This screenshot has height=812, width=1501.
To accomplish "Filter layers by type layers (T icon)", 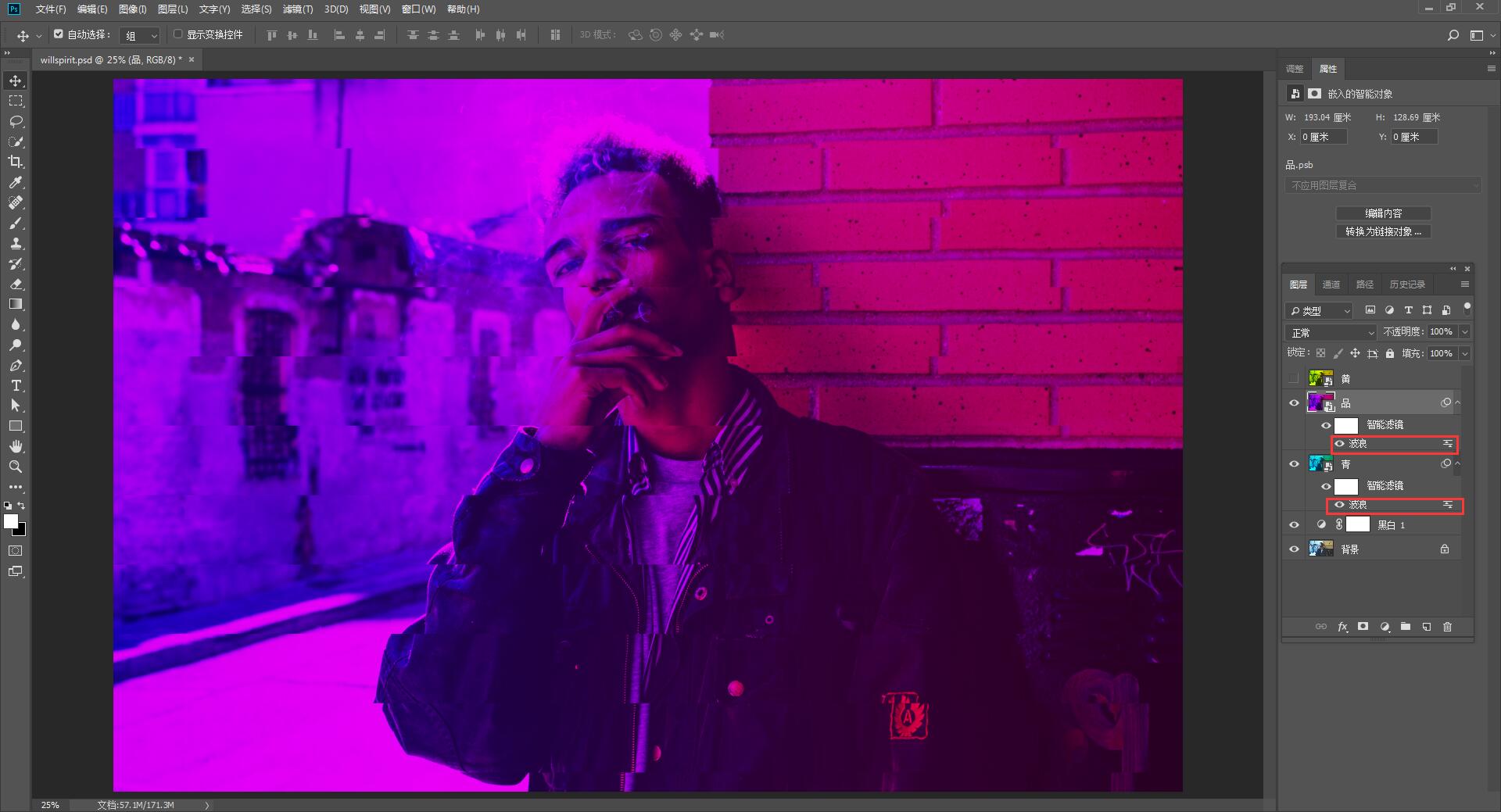I will 1408,310.
